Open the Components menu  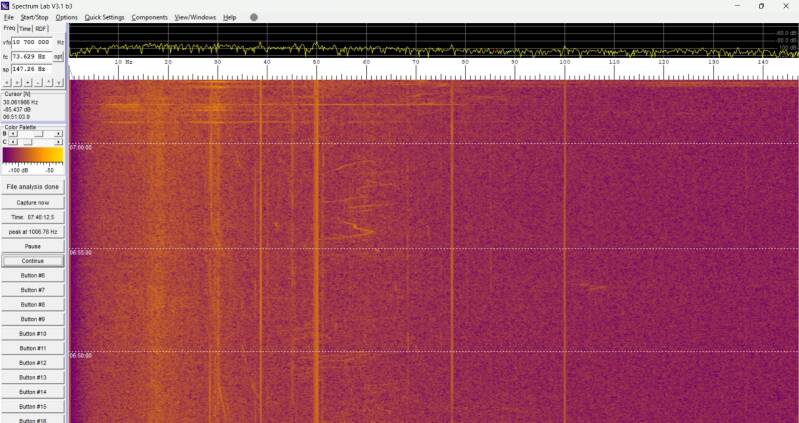(149, 17)
